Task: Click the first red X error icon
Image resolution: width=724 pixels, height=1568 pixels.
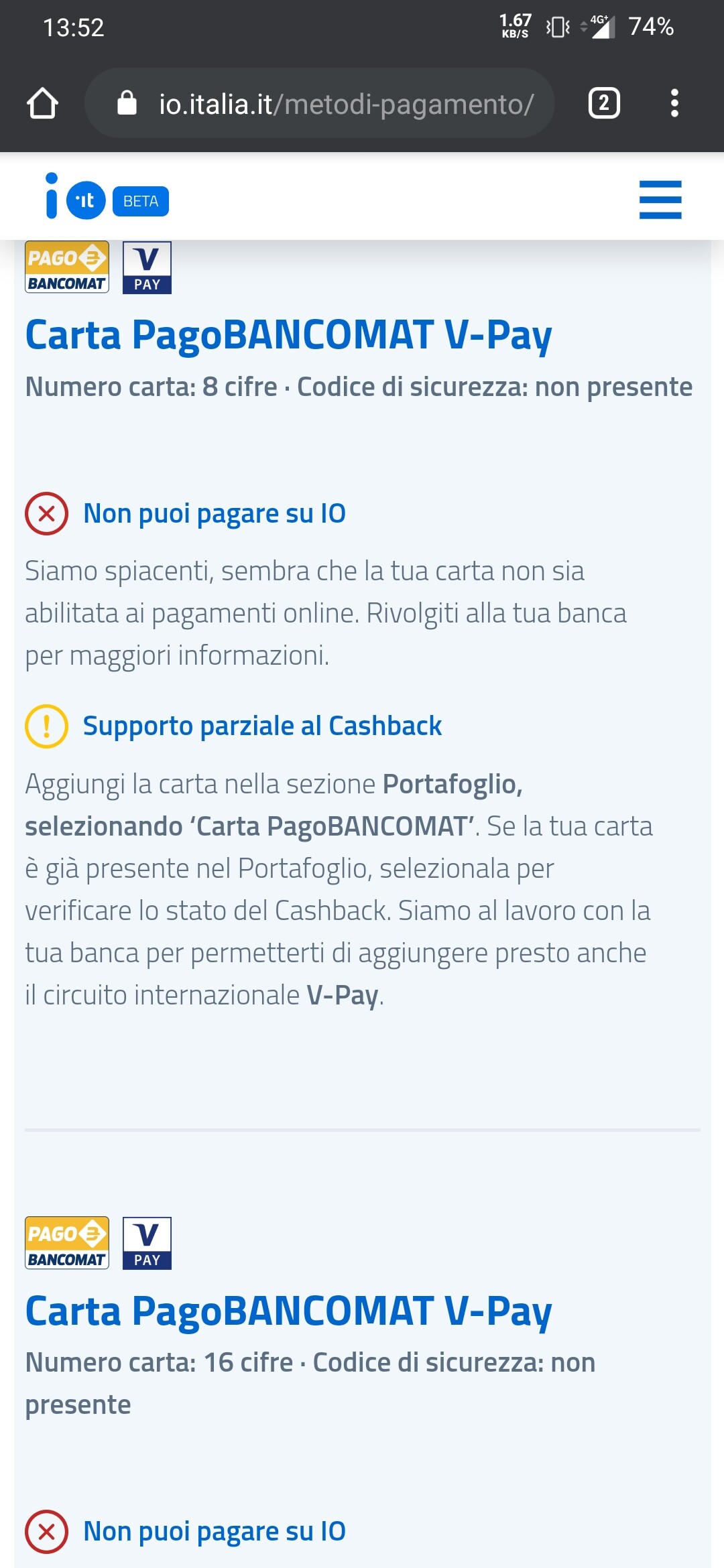Action: click(x=46, y=514)
